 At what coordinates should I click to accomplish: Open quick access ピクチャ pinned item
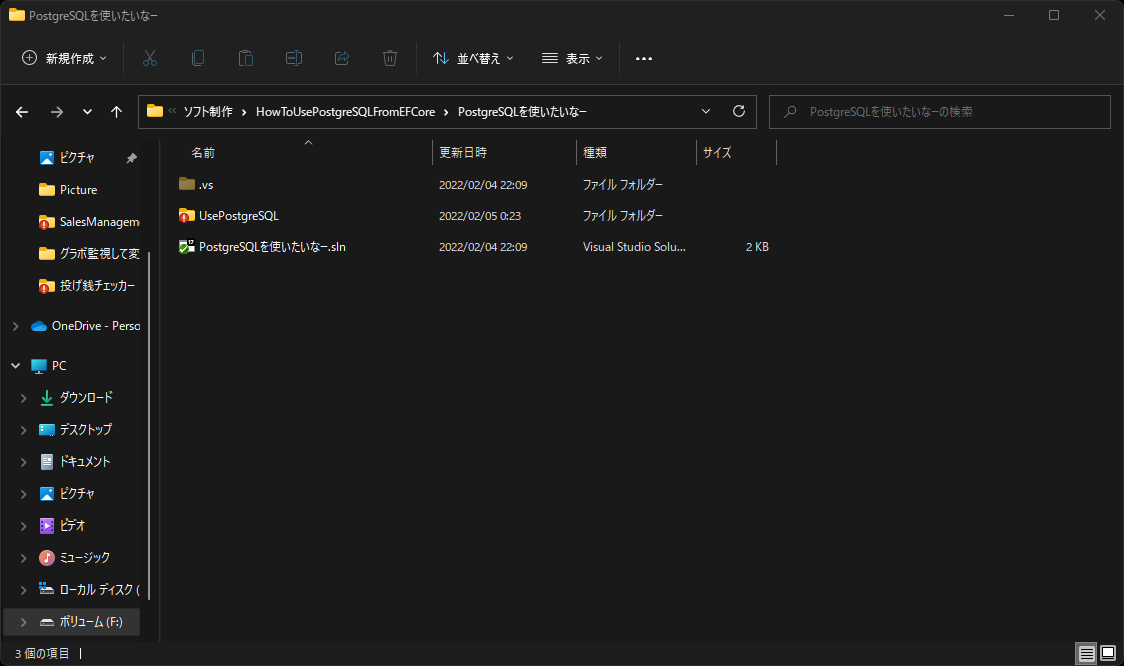77,158
